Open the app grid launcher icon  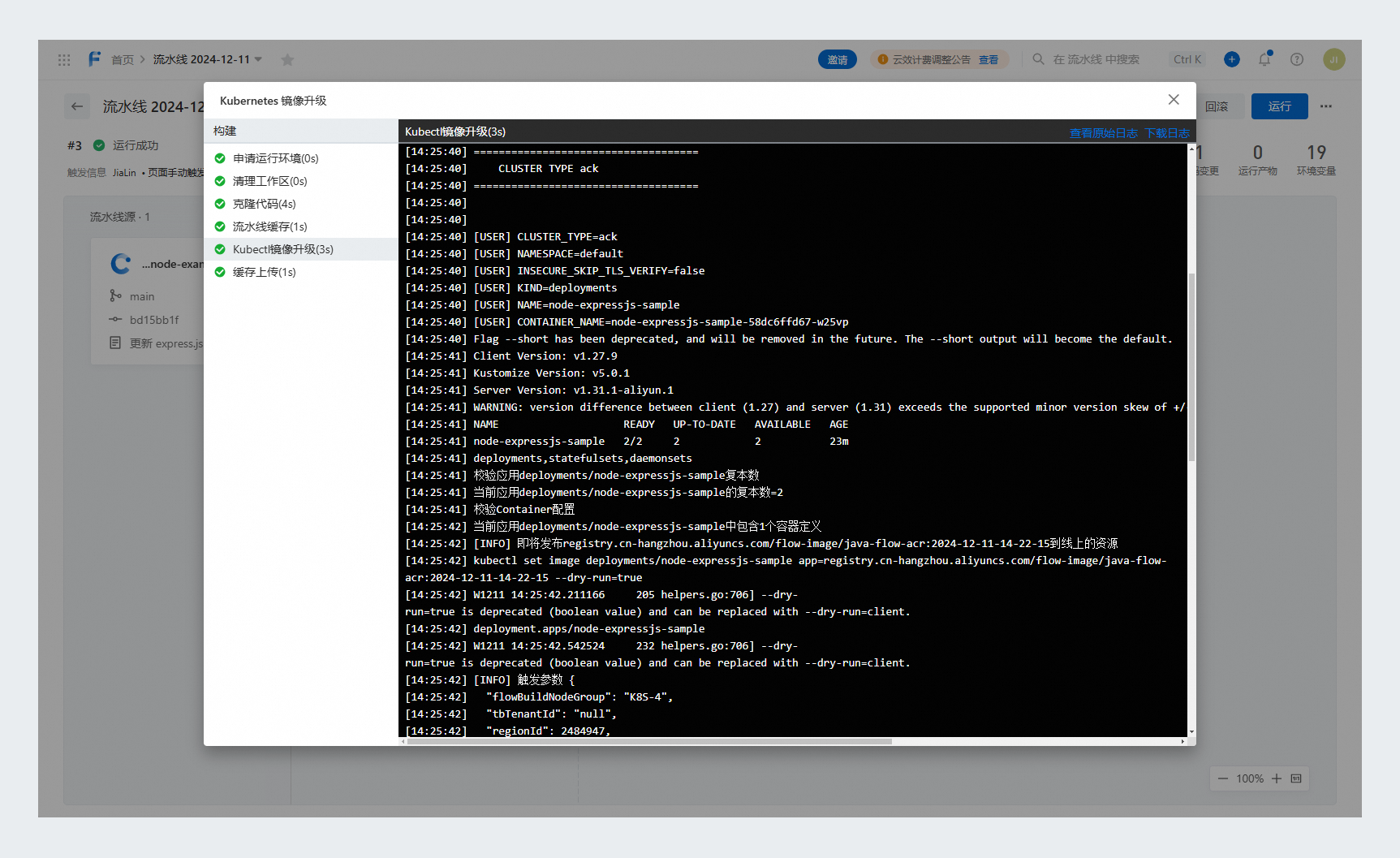pyautogui.click(x=64, y=59)
